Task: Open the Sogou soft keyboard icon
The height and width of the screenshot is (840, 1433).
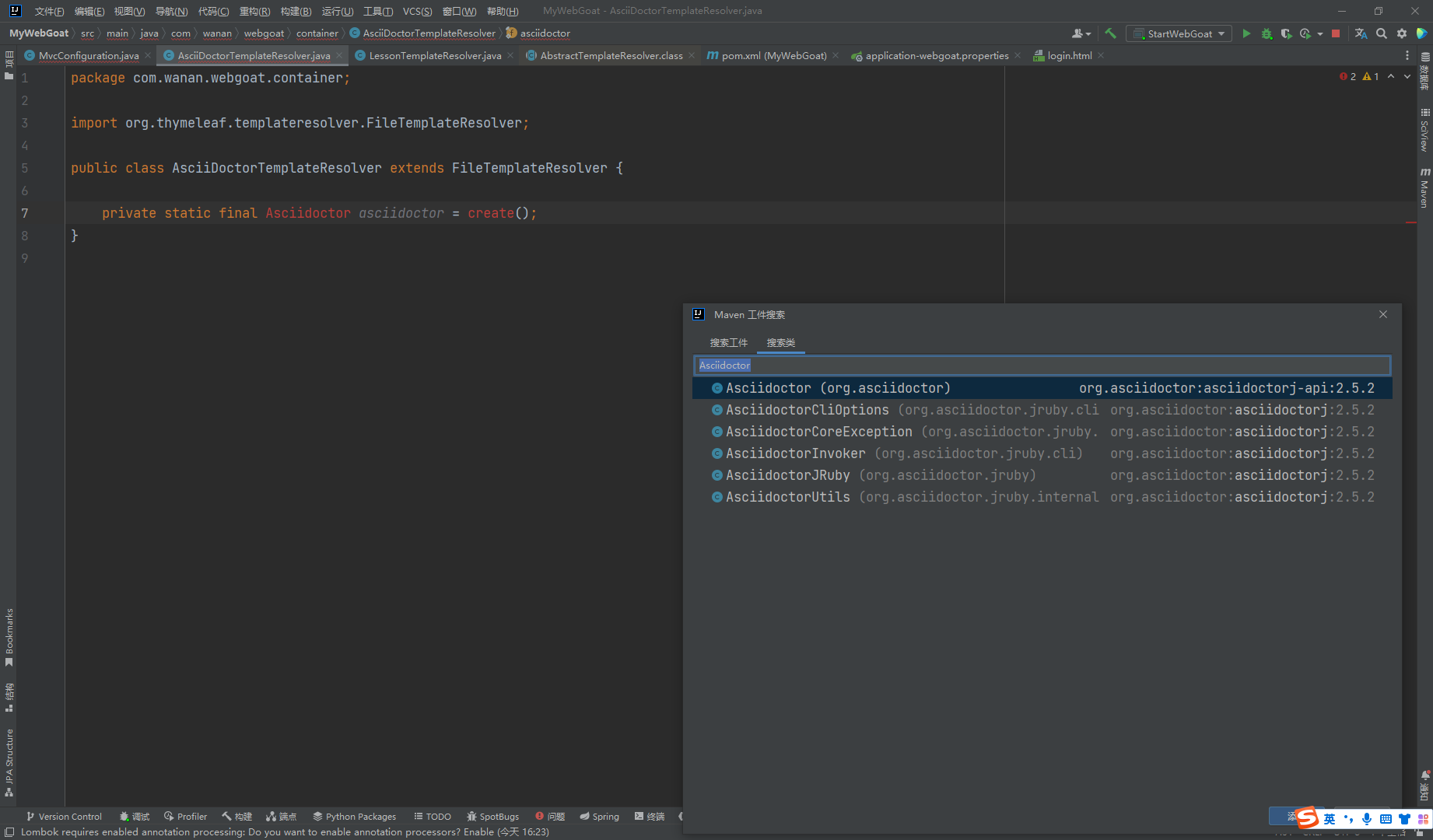Action: point(1386,818)
